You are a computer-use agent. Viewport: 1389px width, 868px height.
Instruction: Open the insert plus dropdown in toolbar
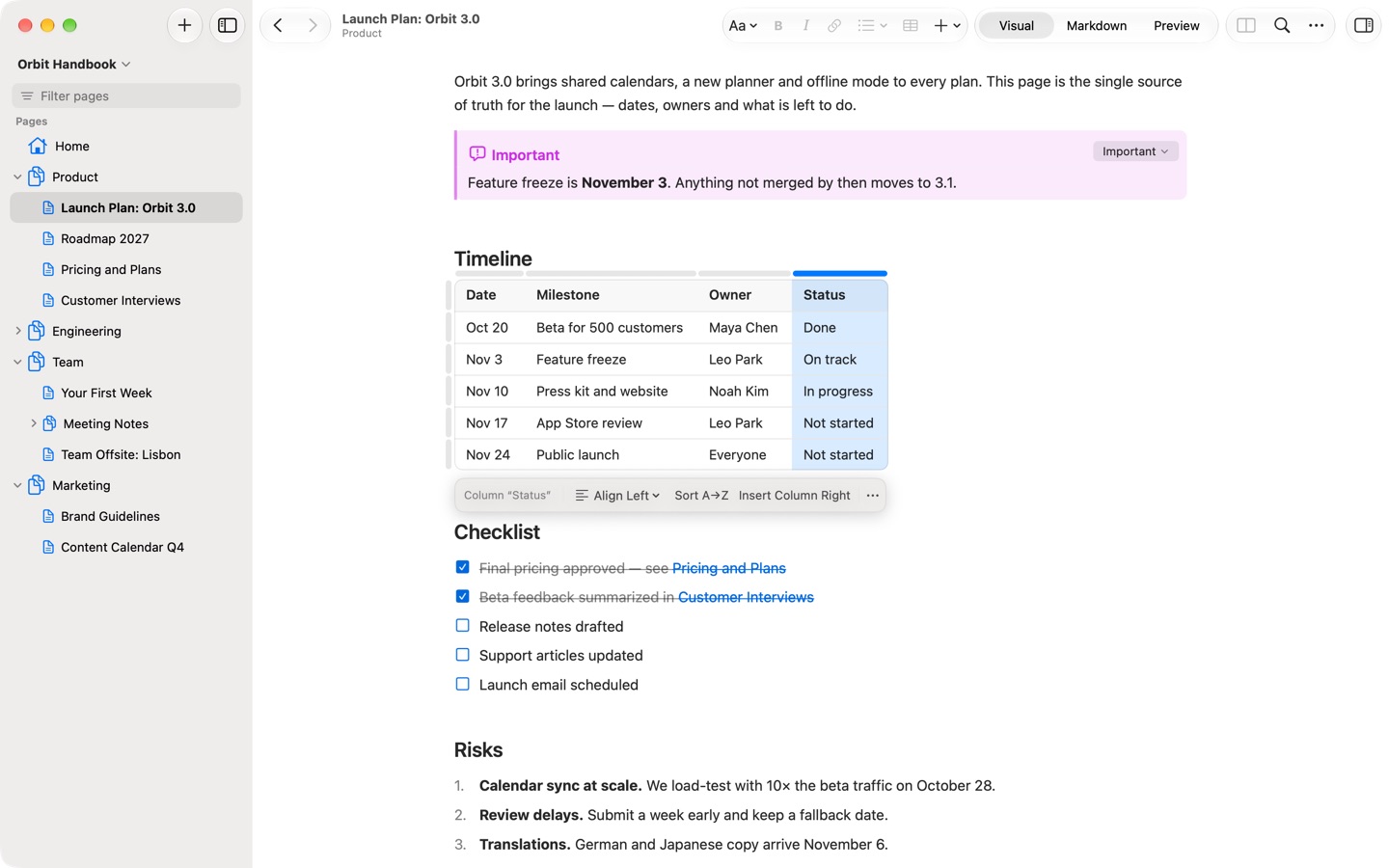coord(947,26)
